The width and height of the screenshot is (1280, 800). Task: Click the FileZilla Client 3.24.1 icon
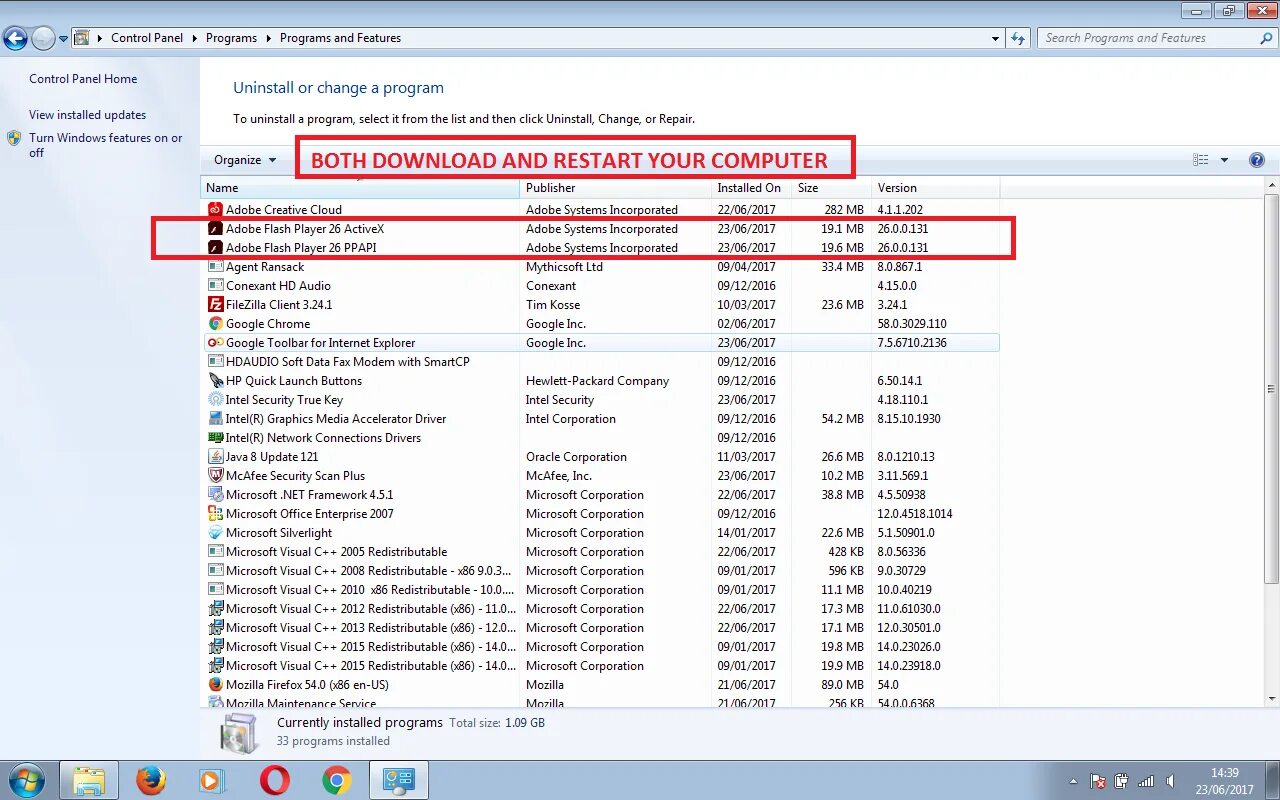[x=215, y=305]
